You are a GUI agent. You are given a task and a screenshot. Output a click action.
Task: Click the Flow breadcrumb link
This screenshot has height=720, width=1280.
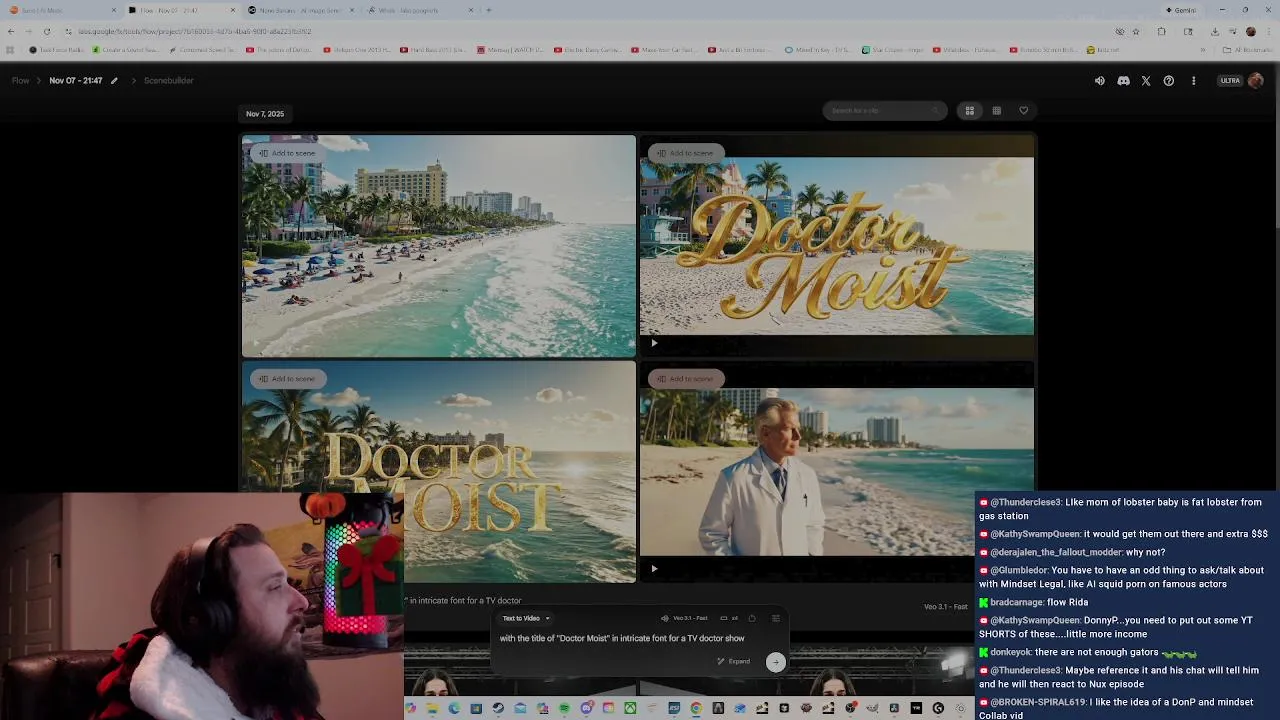20,80
